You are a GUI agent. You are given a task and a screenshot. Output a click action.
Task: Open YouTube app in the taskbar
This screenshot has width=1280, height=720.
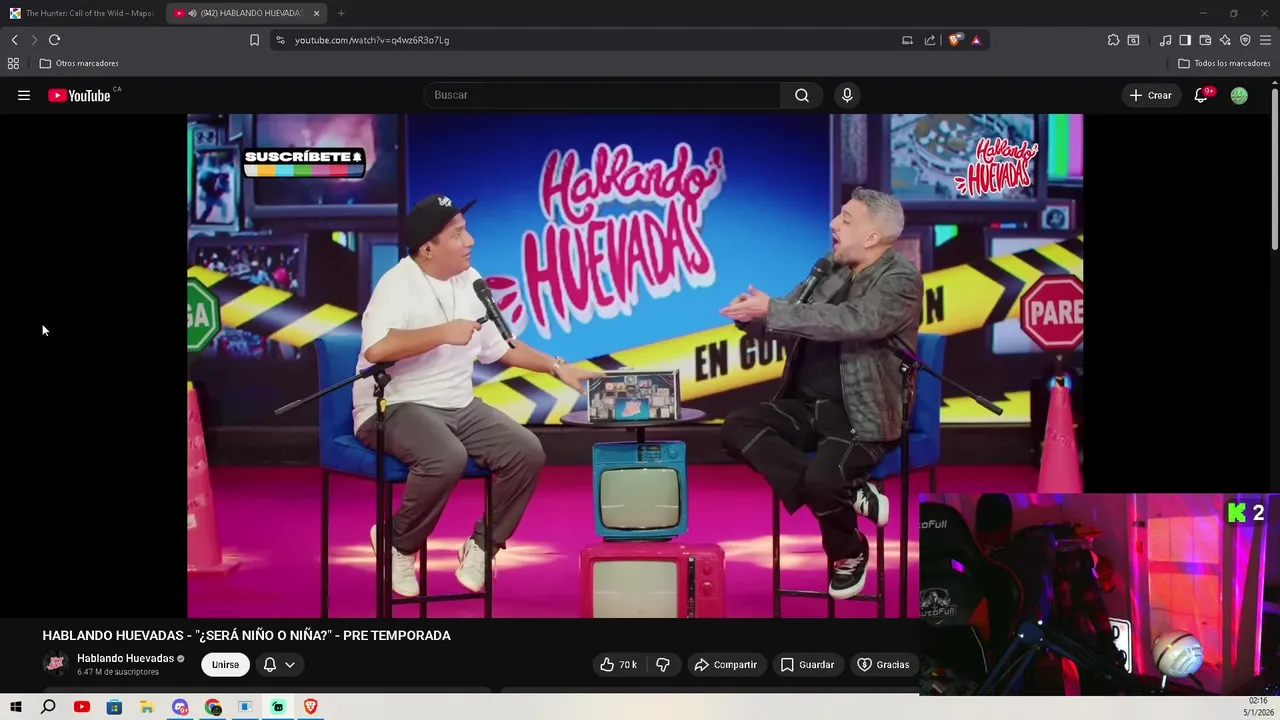point(82,707)
